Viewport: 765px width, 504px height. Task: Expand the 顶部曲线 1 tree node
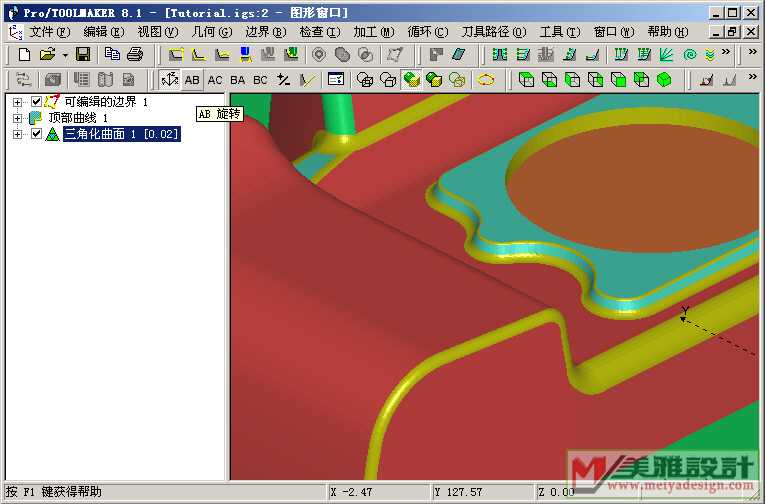(18, 118)
